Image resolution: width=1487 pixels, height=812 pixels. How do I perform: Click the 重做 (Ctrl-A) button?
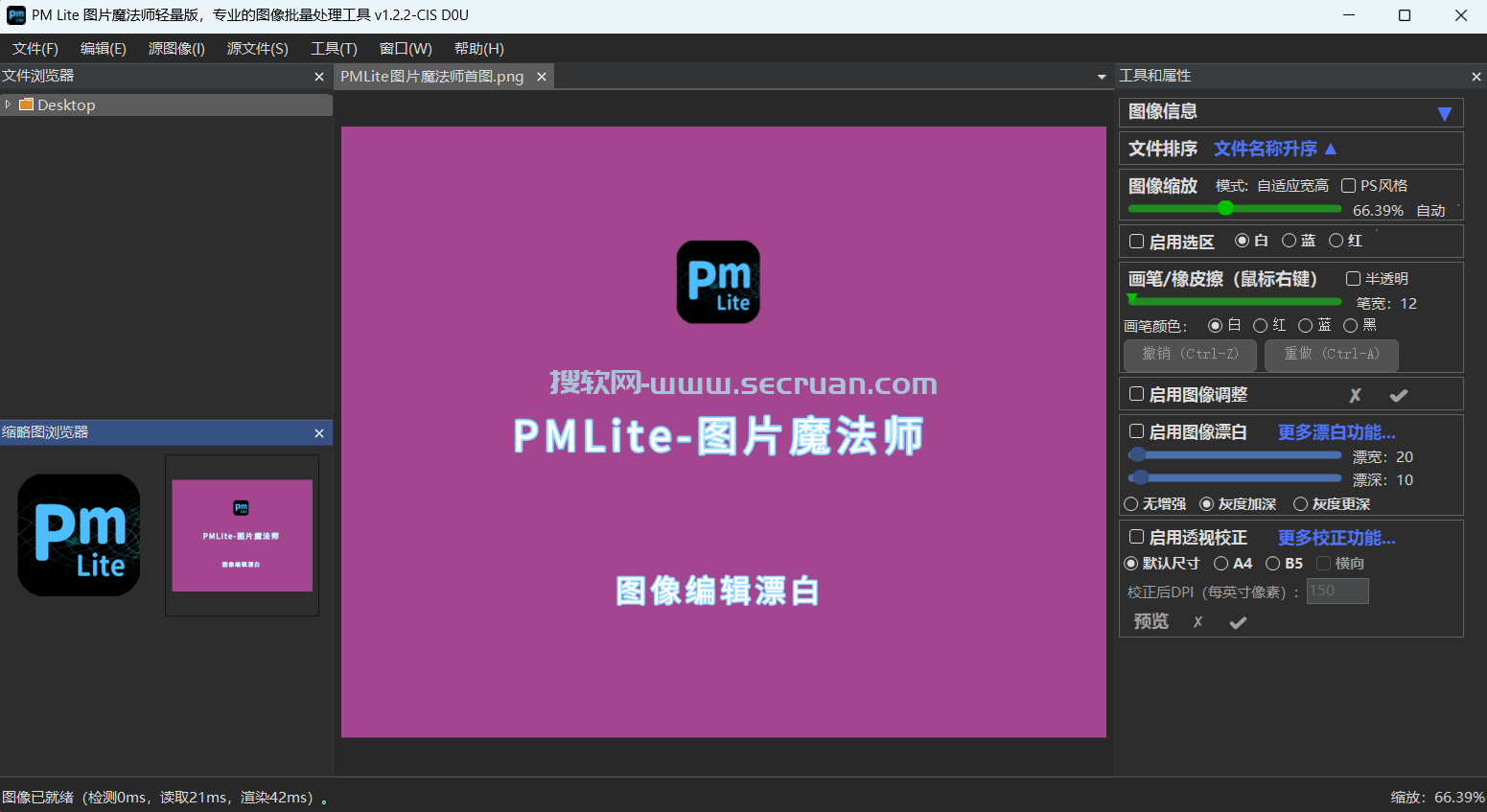coord(1332,355)
